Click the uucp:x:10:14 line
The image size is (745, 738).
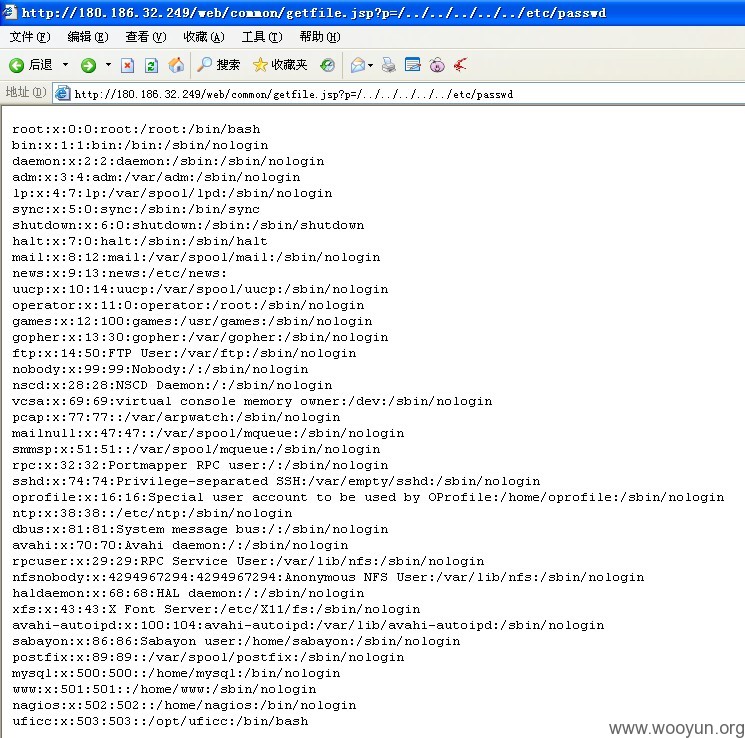200,289
